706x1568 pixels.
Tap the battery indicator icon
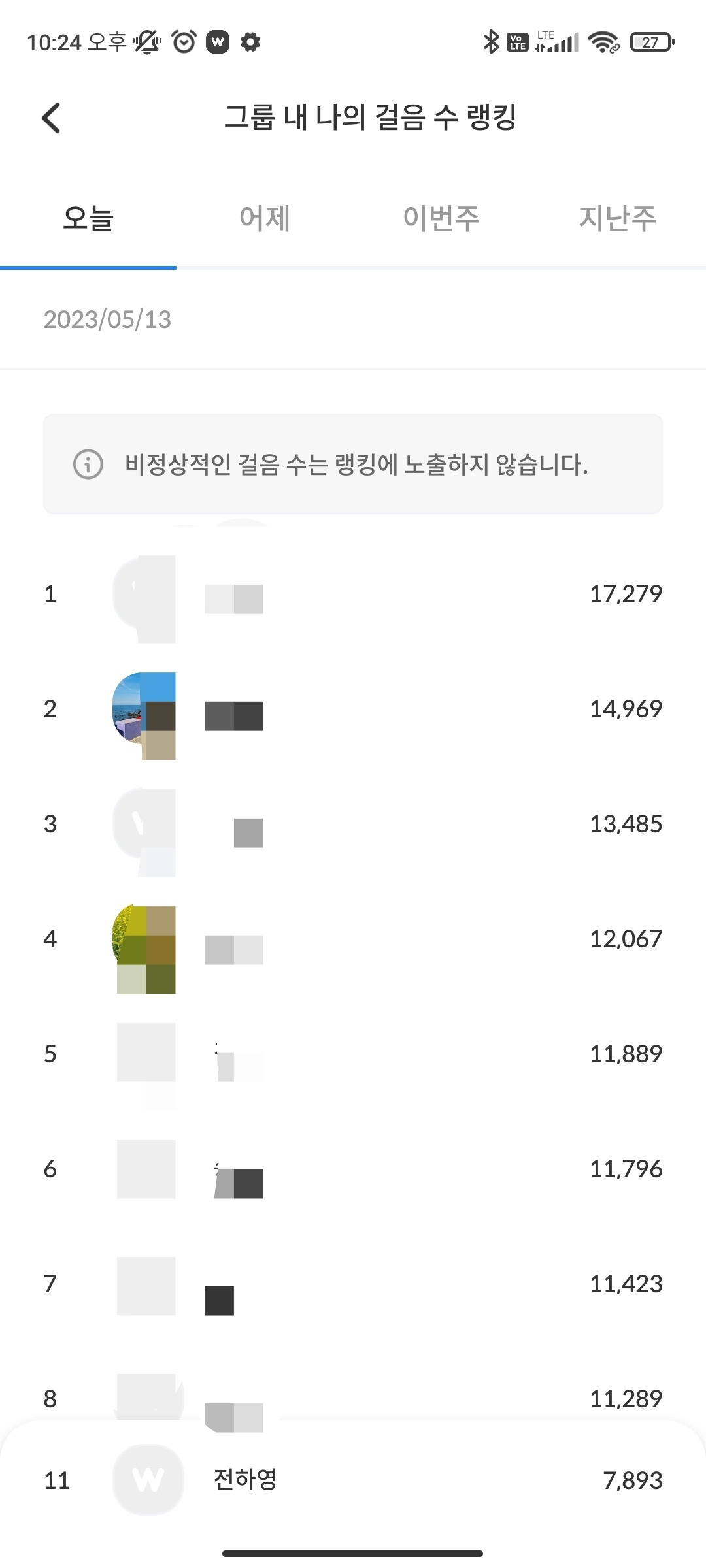point(652,42)
